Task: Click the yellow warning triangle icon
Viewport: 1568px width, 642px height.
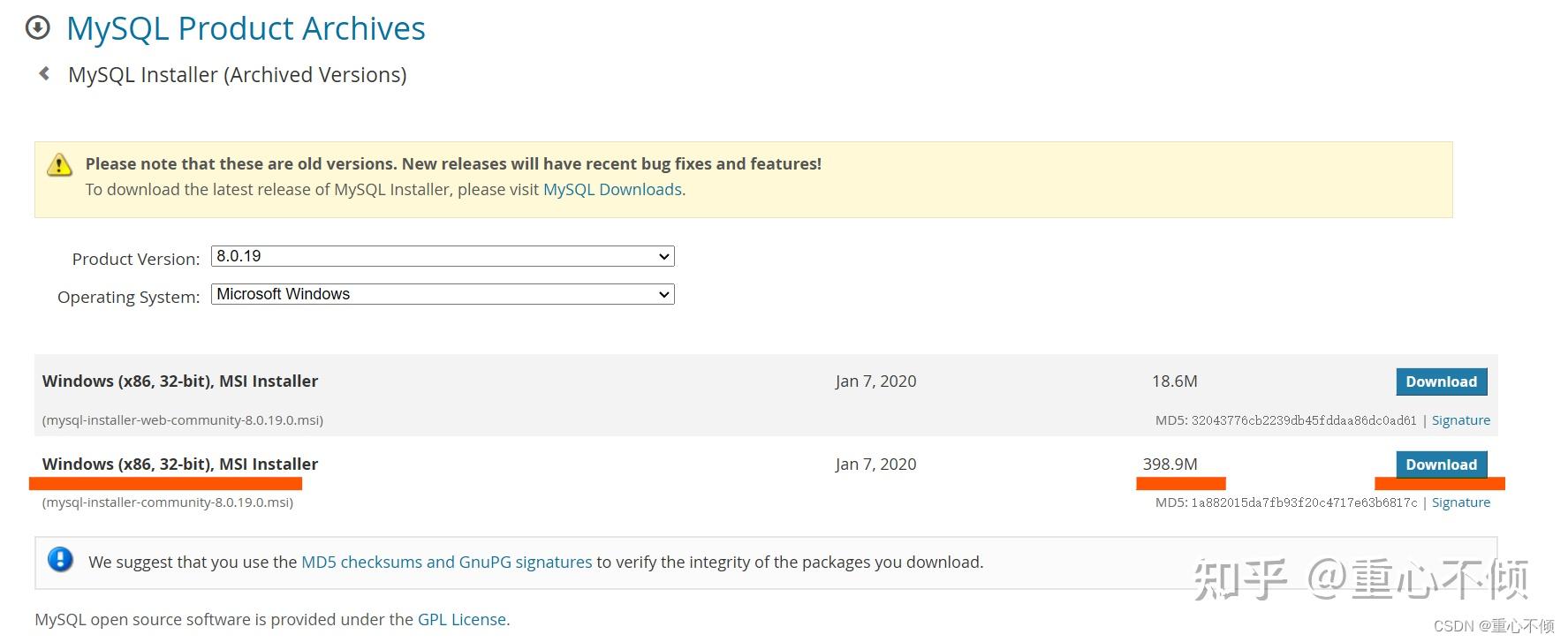Action: coord(59,164)
